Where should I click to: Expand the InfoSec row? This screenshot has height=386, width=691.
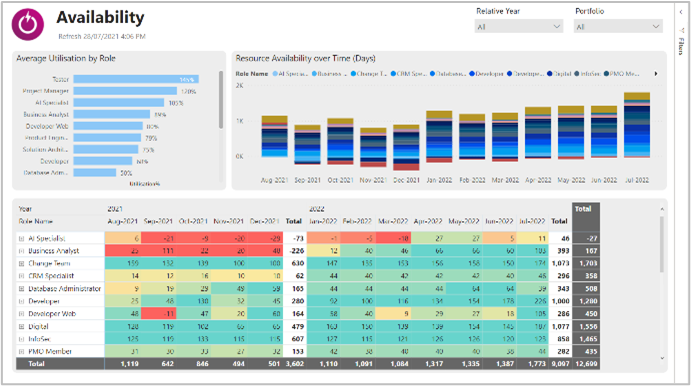21,339
